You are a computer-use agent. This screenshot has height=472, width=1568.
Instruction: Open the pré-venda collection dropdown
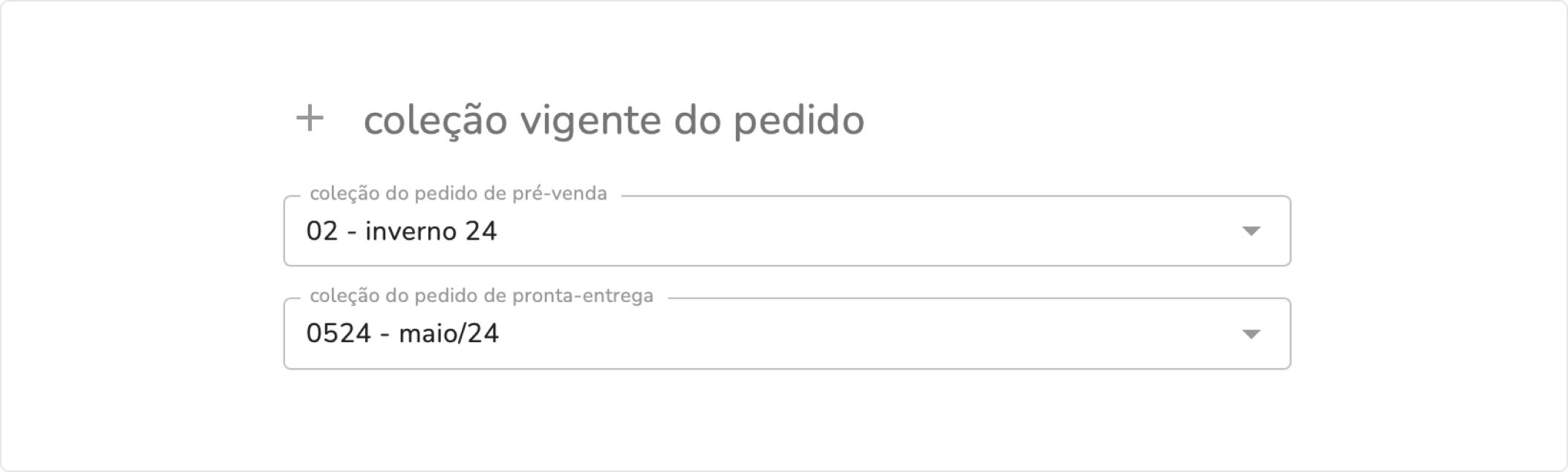pyautogui.click(x=787, y=231)
